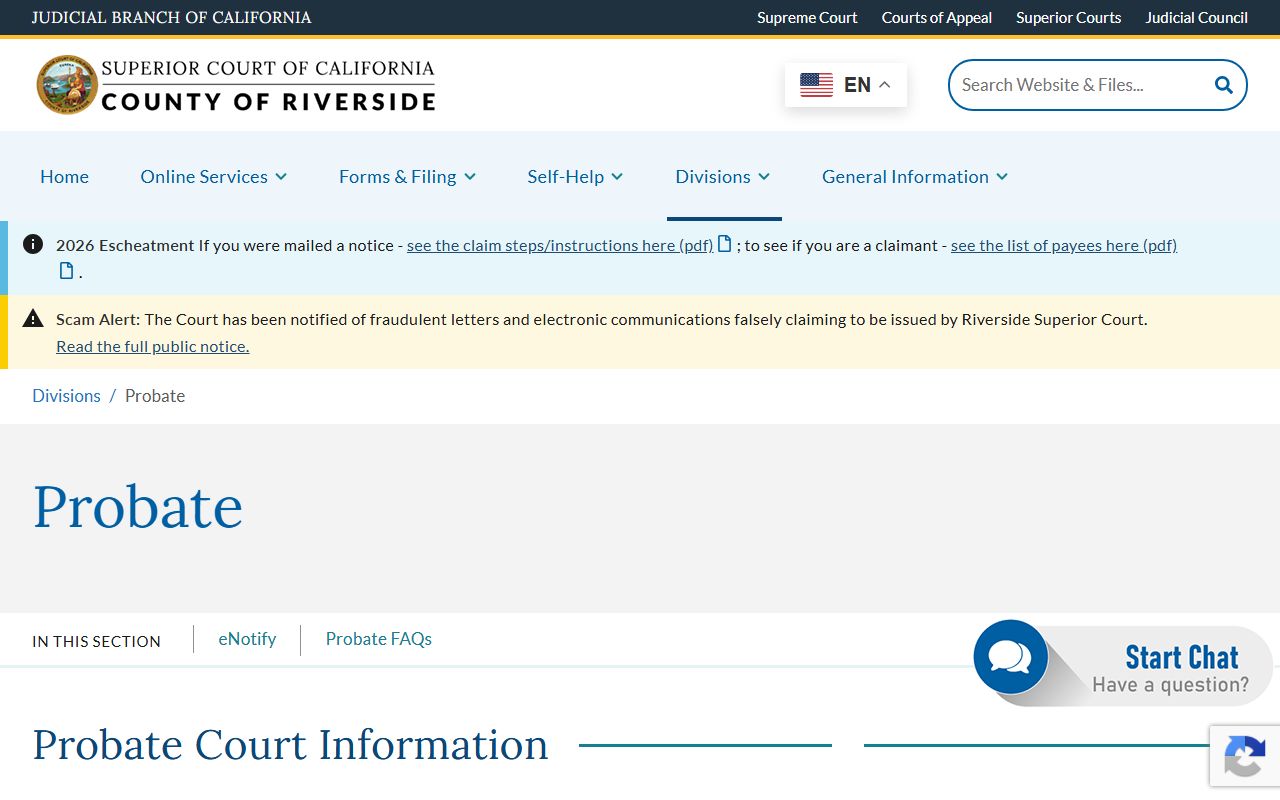
Task: Open the Courts of Appeal link
Action: click(x=937, y=17)
